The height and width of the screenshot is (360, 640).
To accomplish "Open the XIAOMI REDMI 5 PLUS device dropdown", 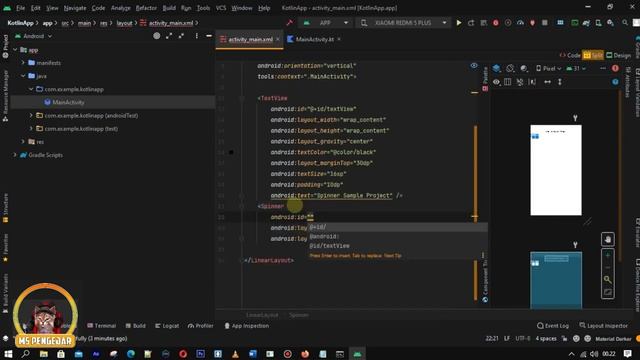I will (403, 23).
